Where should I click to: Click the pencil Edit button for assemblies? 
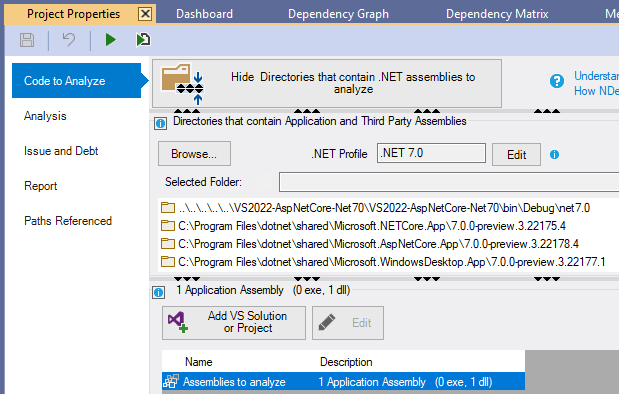click(348, 323)
